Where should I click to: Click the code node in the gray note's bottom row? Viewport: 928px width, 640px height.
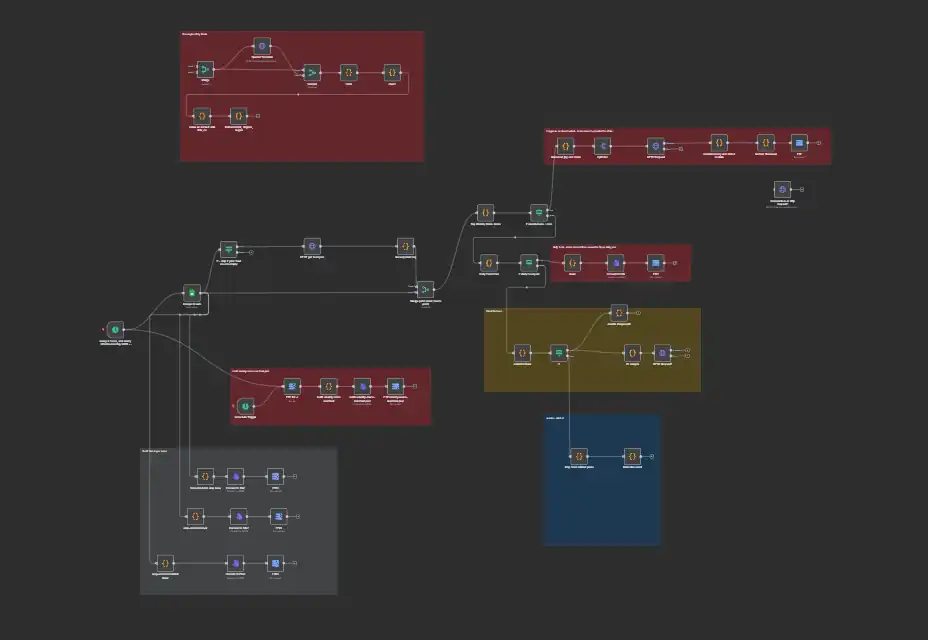point(165,563)
